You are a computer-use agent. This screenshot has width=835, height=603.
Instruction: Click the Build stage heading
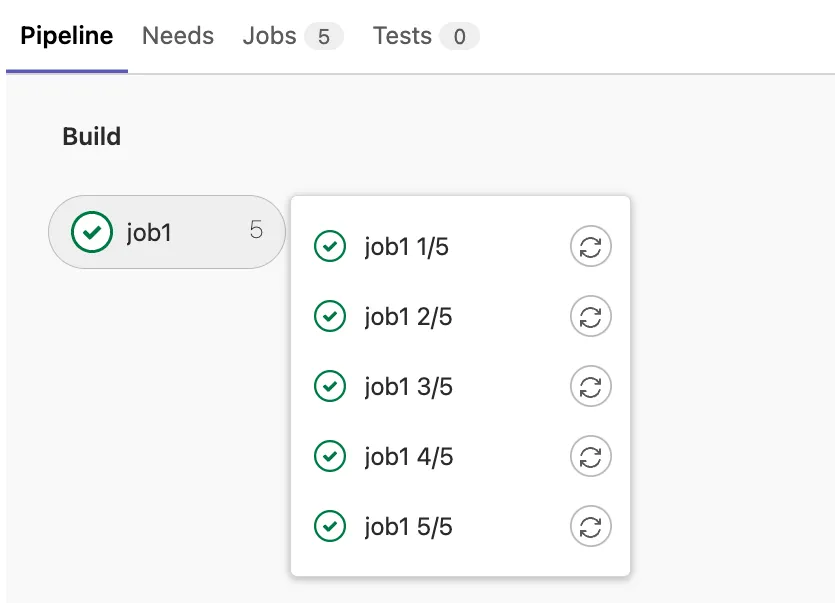(92, 137)
